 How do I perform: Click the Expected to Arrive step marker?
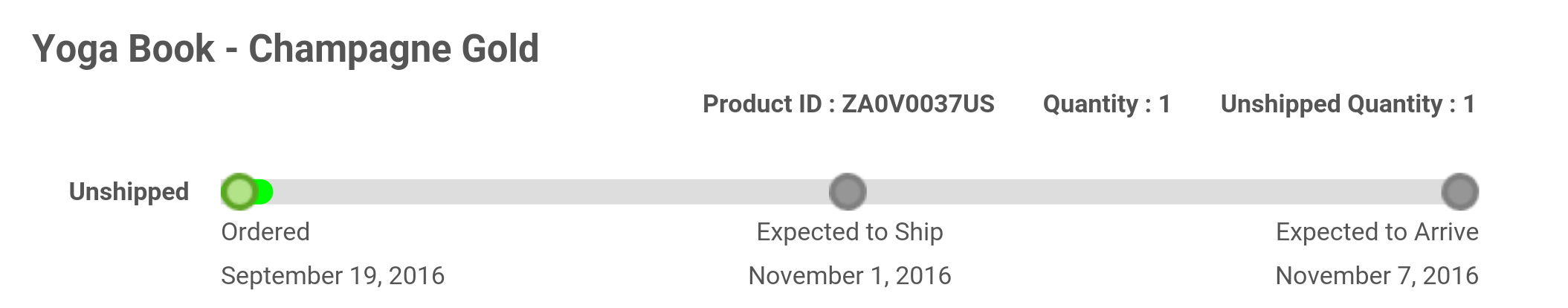[1459, 192]
